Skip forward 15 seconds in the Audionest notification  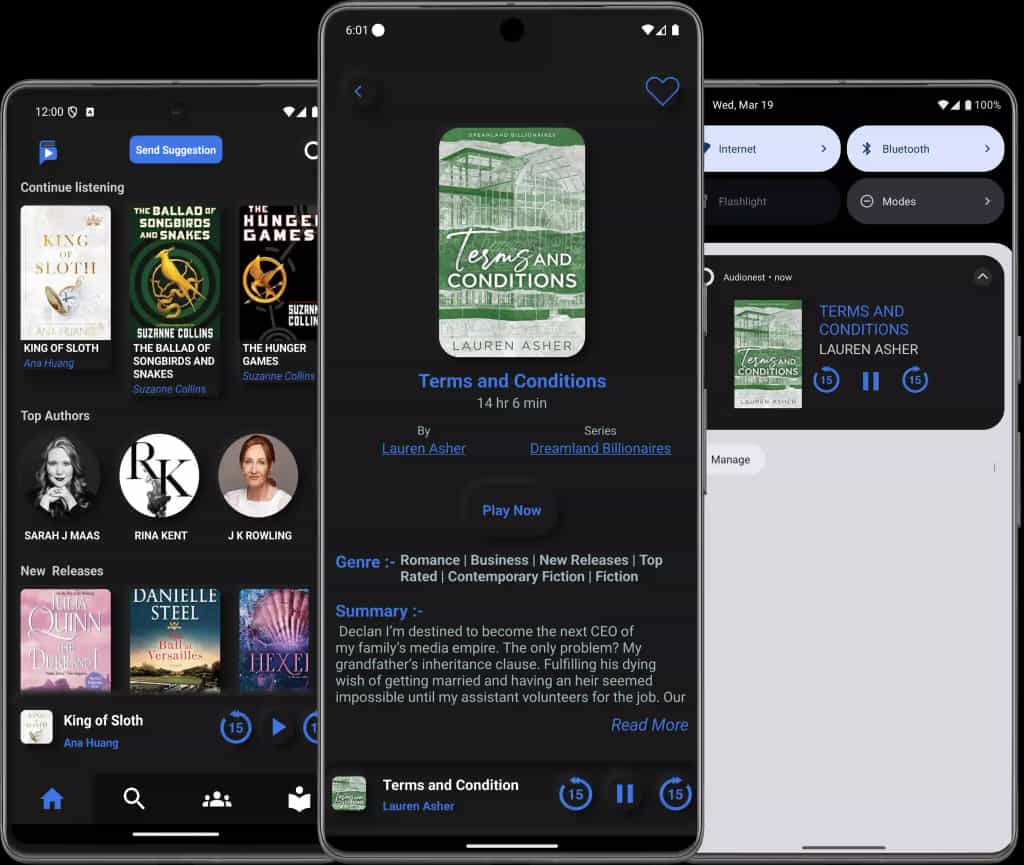[x=915, y=380]
